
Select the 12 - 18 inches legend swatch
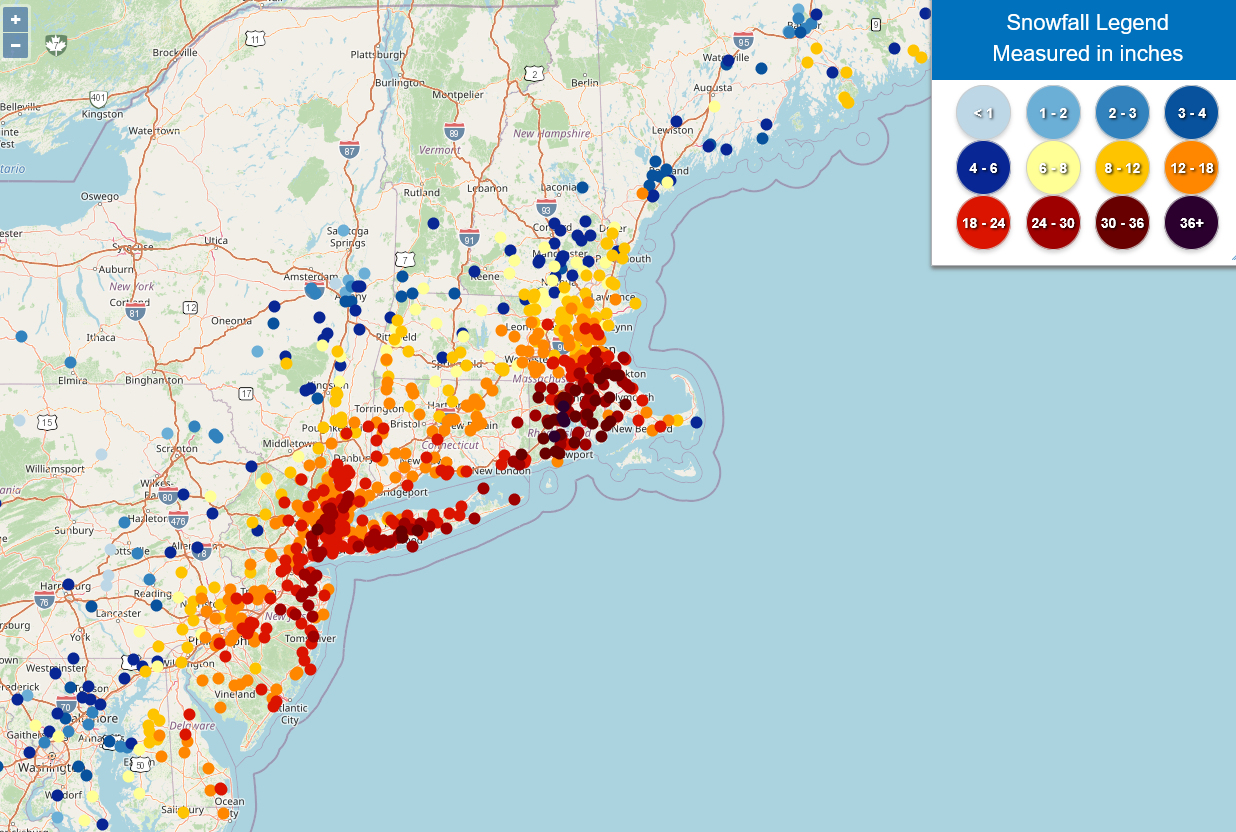(1191, 168)
